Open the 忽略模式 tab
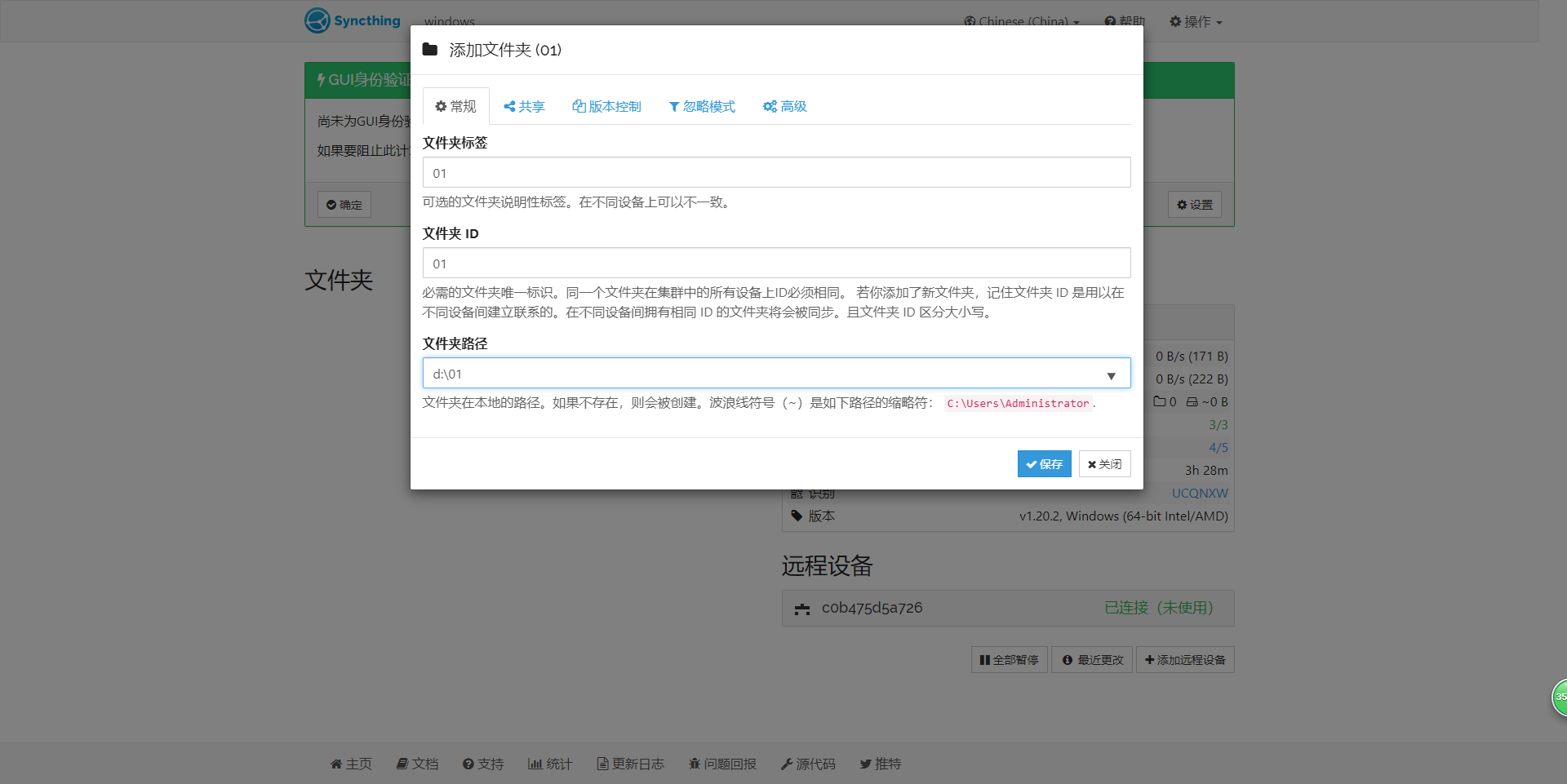This screenshot has height=784, width=1567. [x=702, y=106]
